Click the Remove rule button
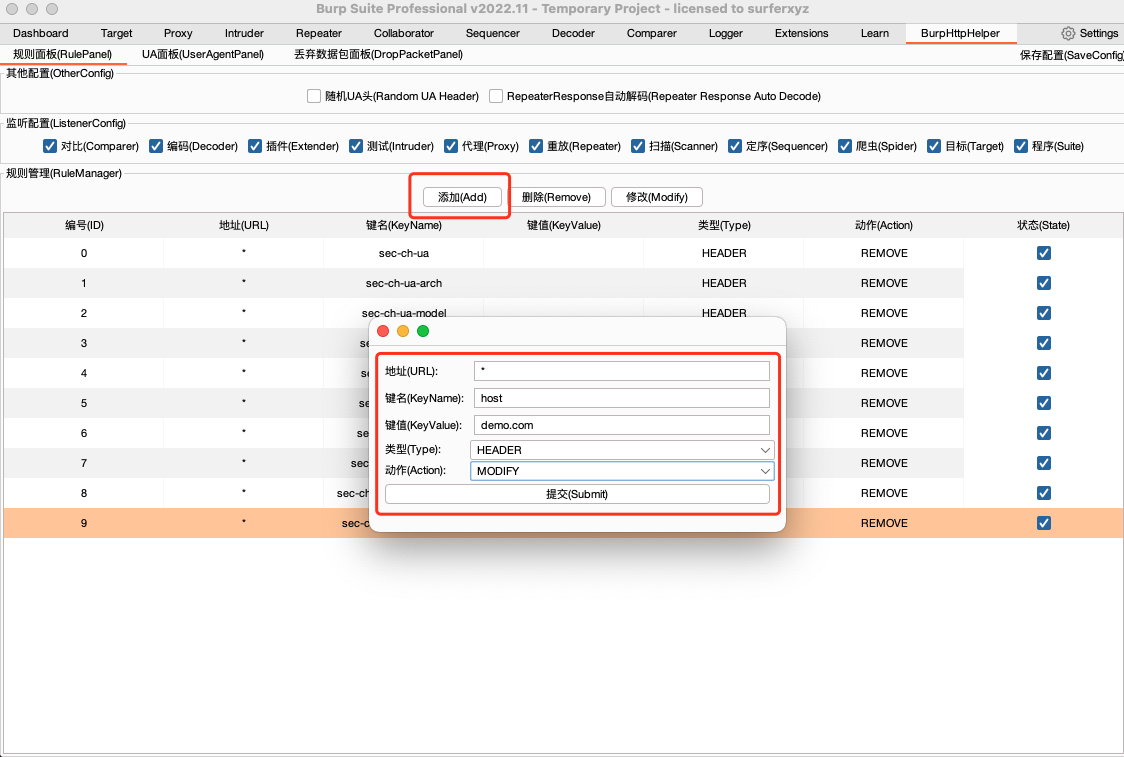1124x757 pixels. coord(556,197)
